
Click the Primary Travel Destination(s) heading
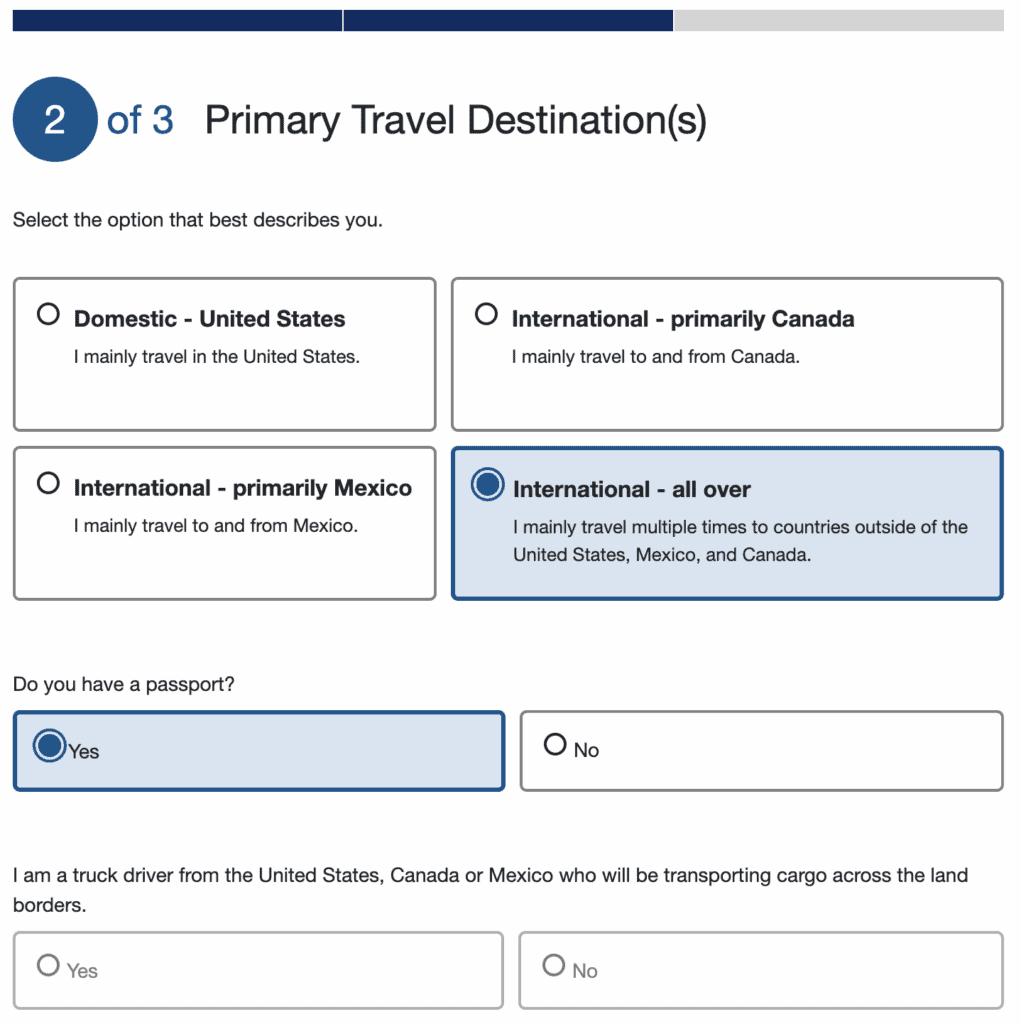pos(455,119)
